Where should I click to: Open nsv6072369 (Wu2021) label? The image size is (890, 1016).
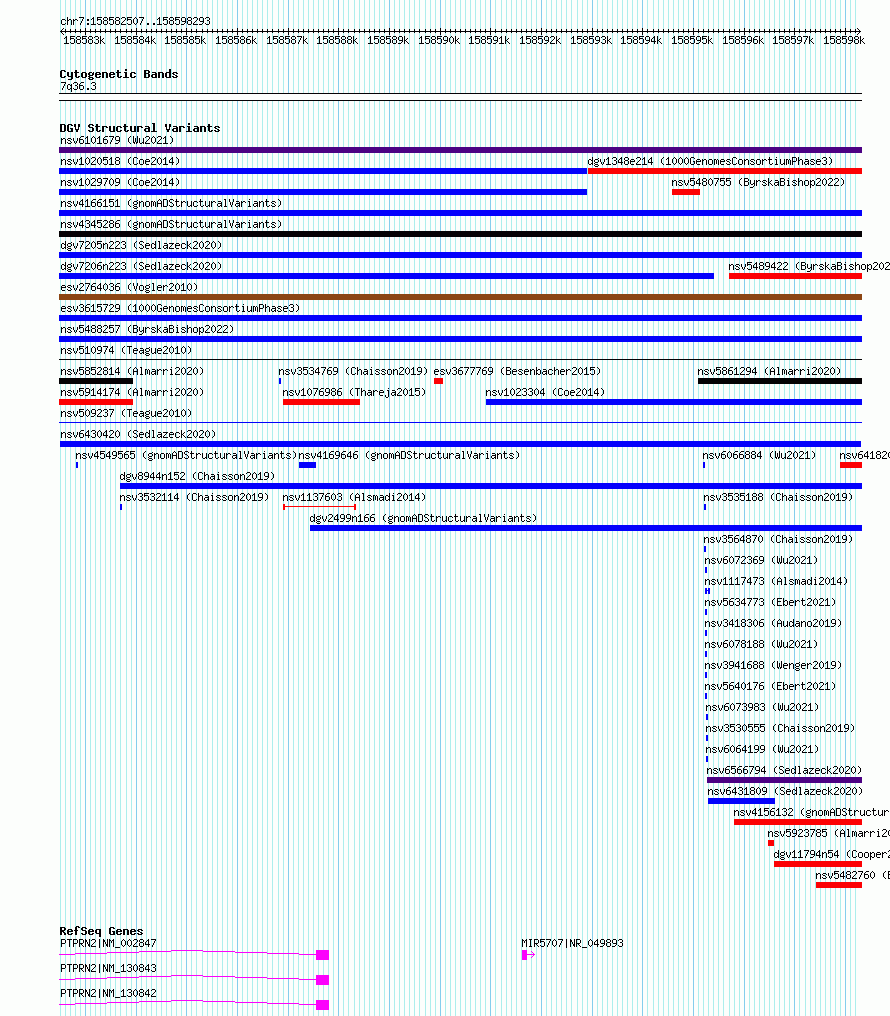[761, 560]
